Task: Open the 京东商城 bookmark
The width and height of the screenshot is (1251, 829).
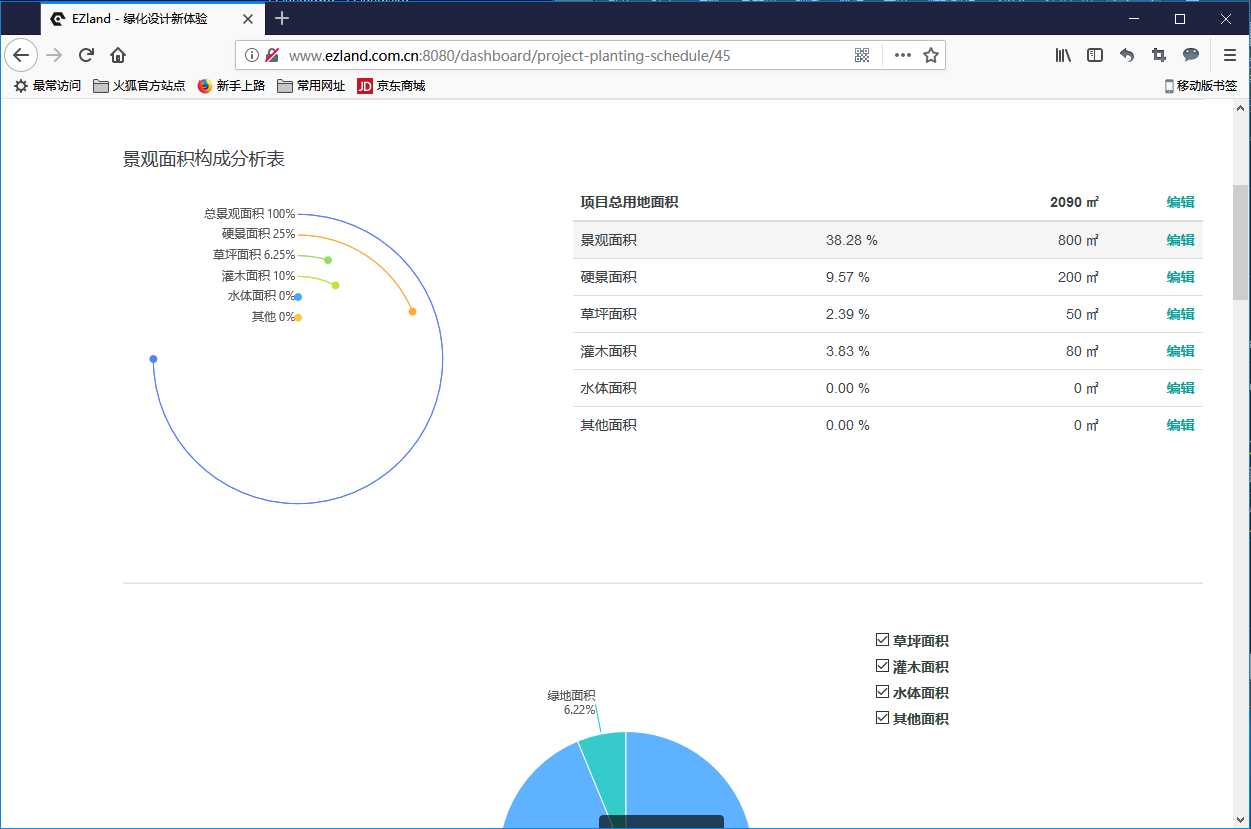Action: 391,86
